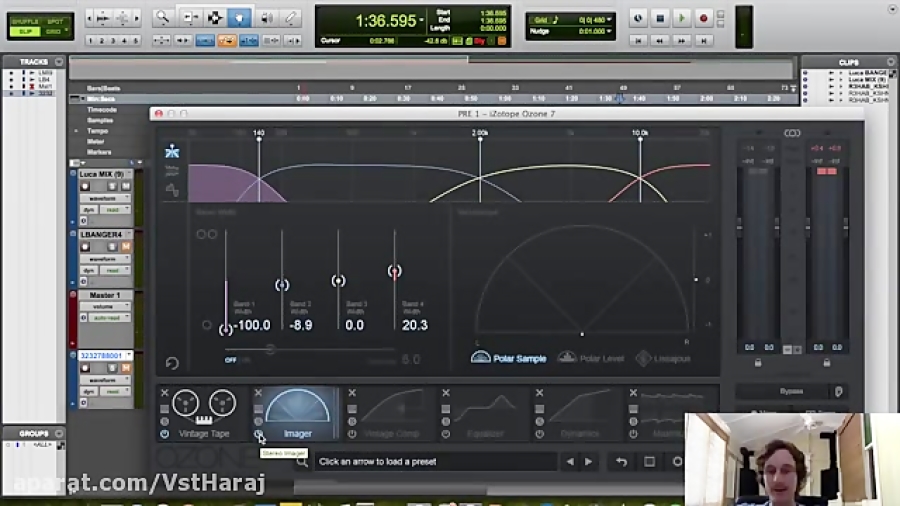Toggle Equalizer module power
This screenshot has height=506, width=900.
click(446, 434)
